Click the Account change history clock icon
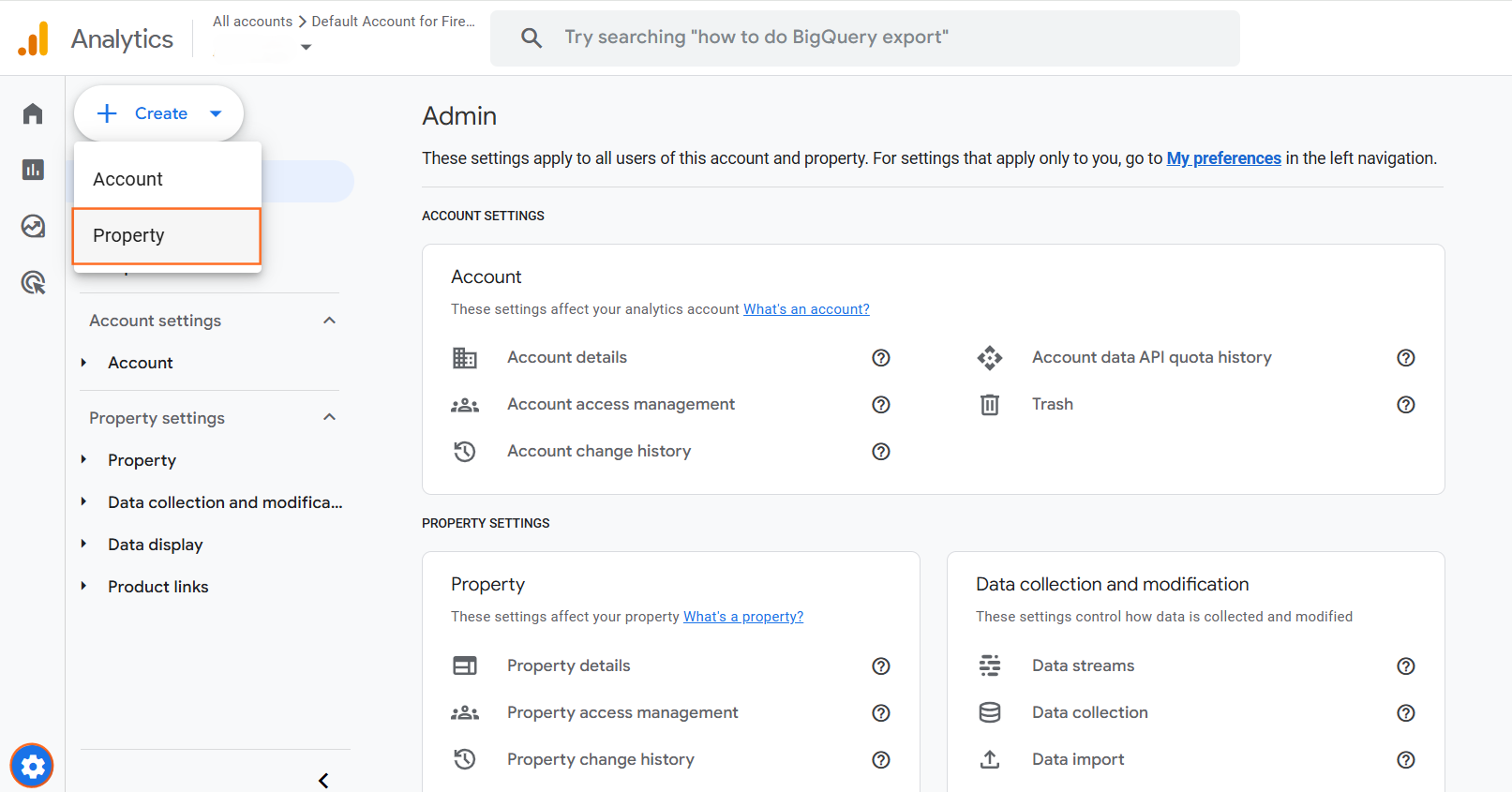 [465, 452]
